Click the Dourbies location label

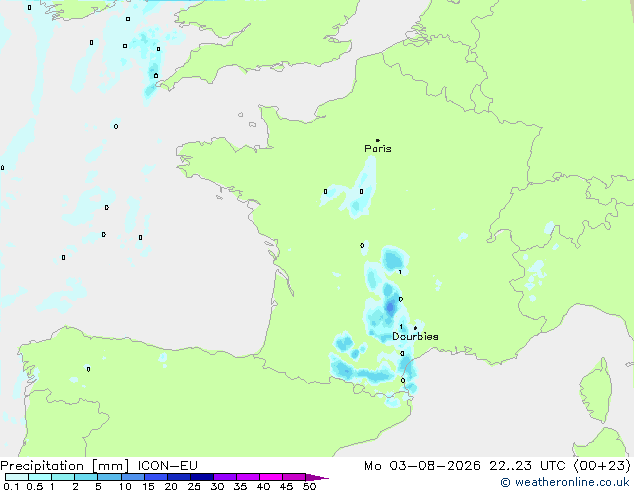(415, 336)
